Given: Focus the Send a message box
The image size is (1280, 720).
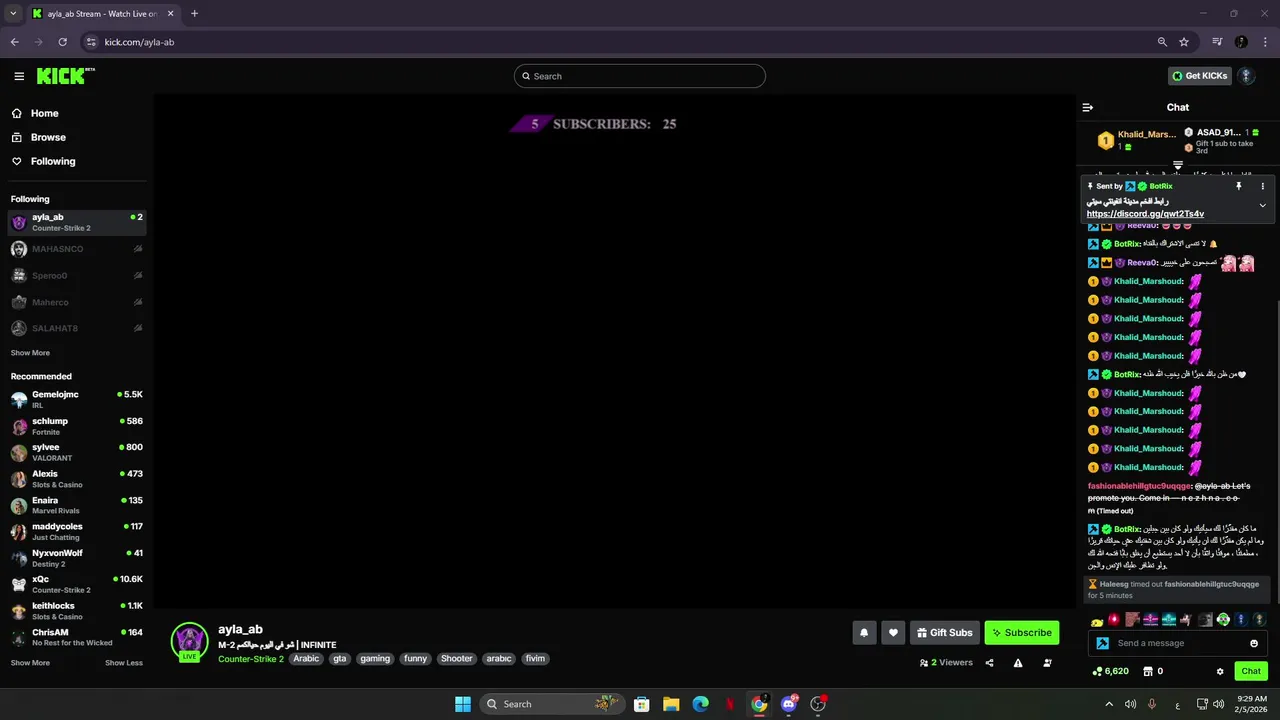Looking at the screenshot, I should pos(1176,643).
